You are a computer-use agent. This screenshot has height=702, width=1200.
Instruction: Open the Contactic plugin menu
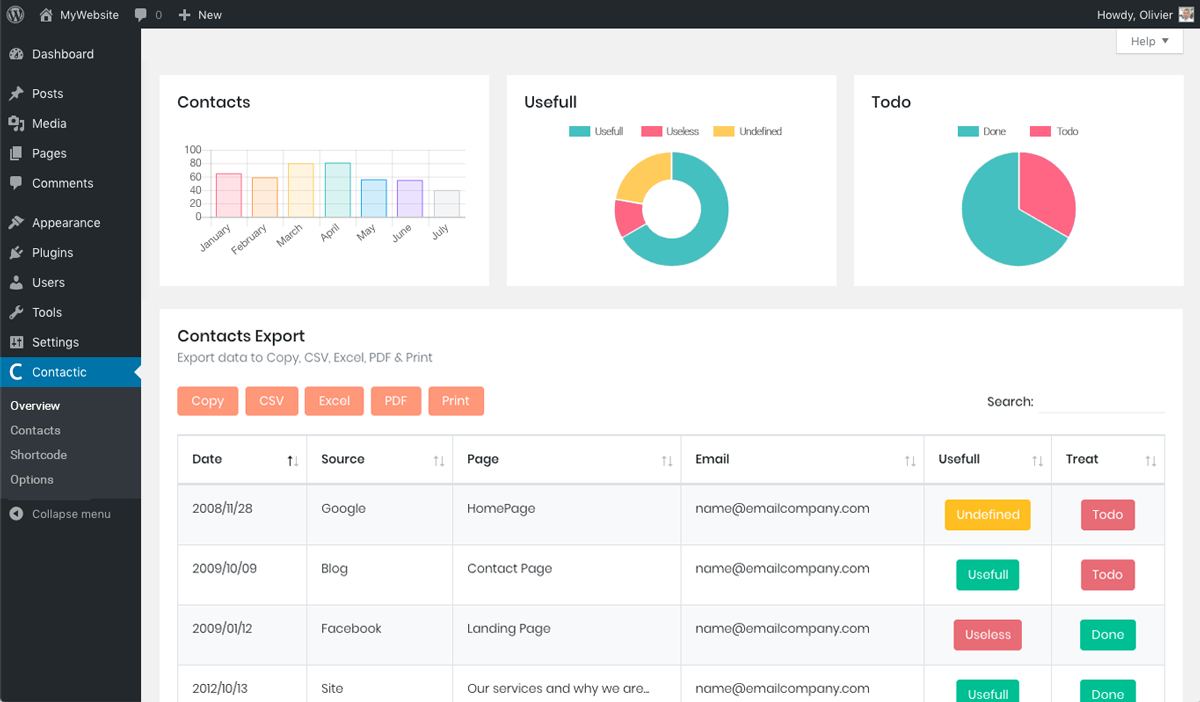(59, 372)
